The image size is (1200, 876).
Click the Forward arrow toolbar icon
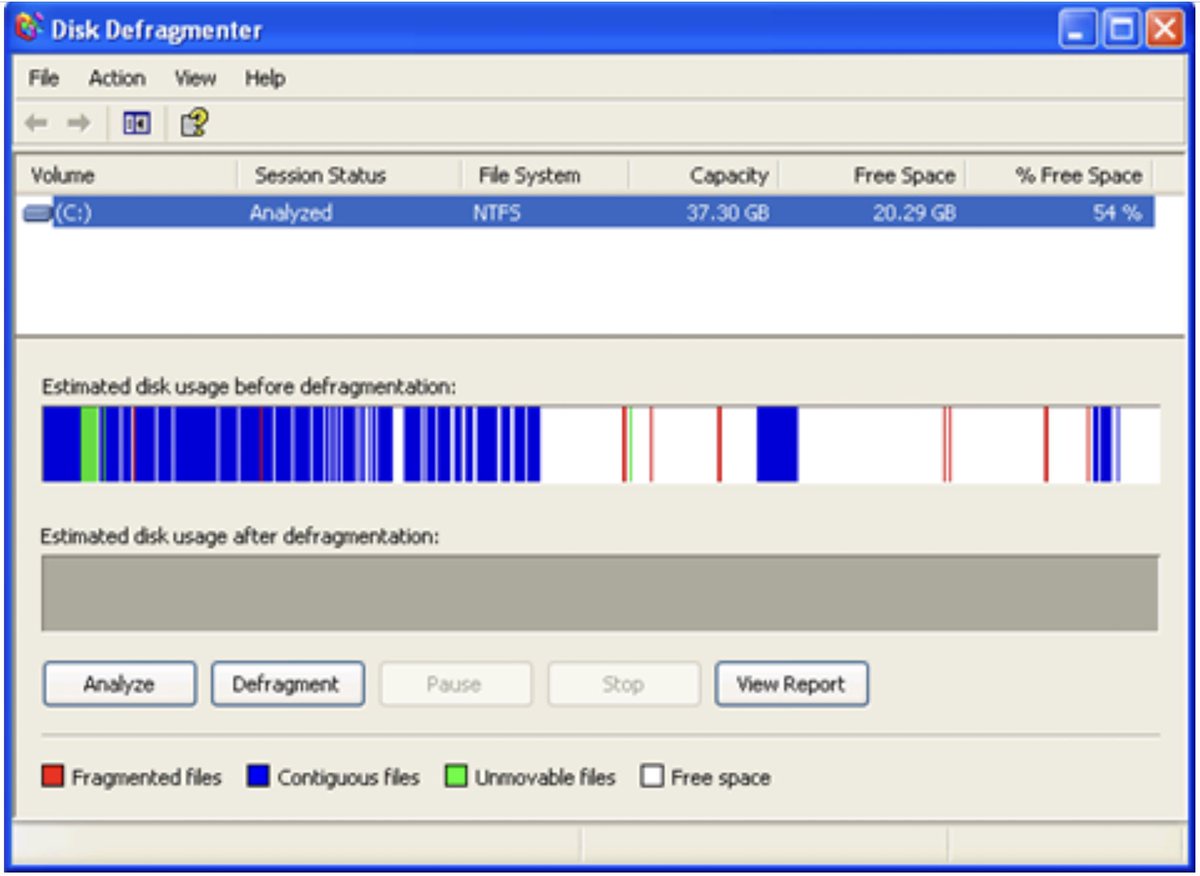(x=78, y=123)
